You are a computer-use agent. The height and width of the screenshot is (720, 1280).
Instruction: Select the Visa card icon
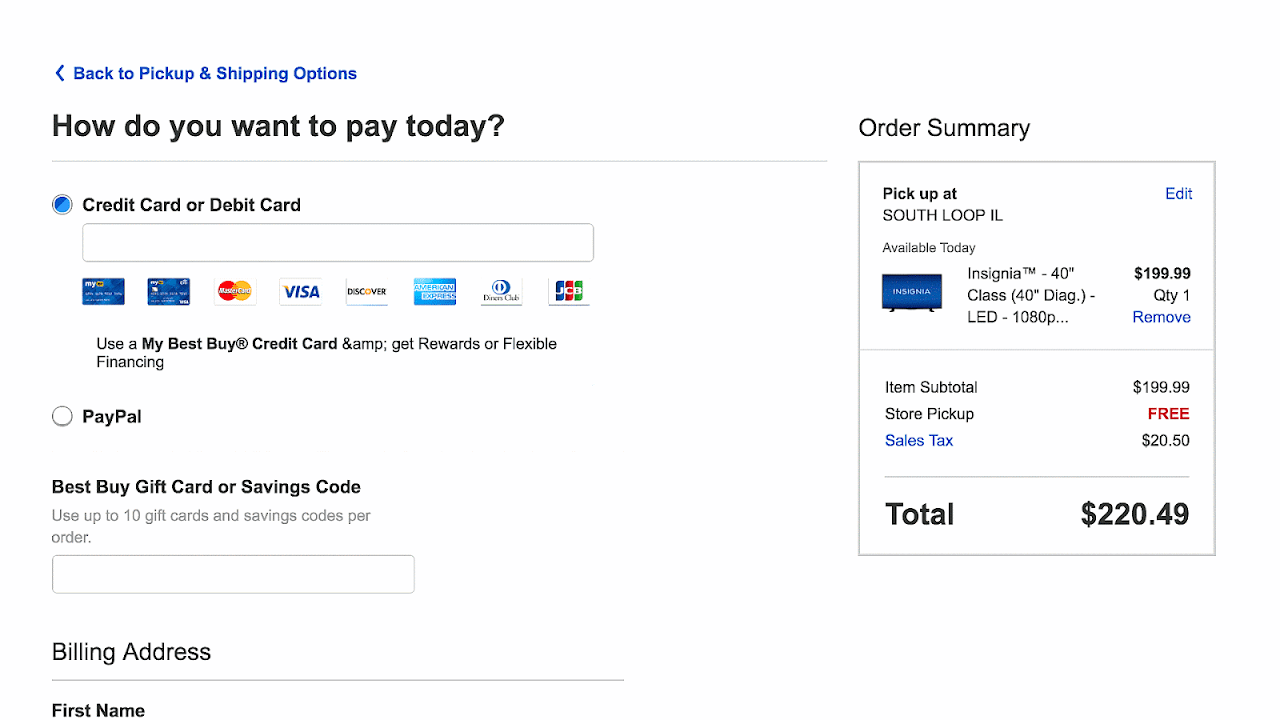click(300, 291)
